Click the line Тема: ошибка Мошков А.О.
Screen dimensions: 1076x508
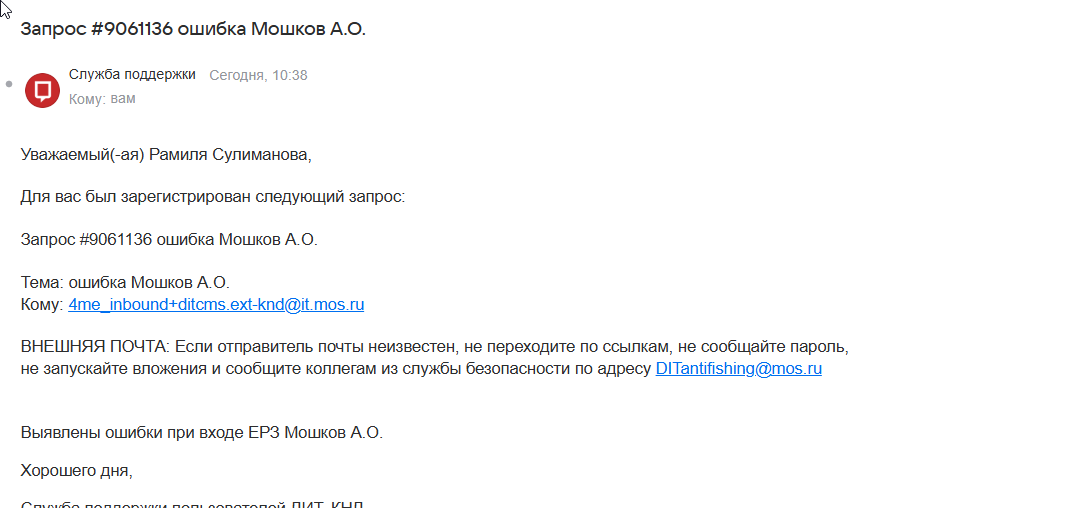pos(125,283)
